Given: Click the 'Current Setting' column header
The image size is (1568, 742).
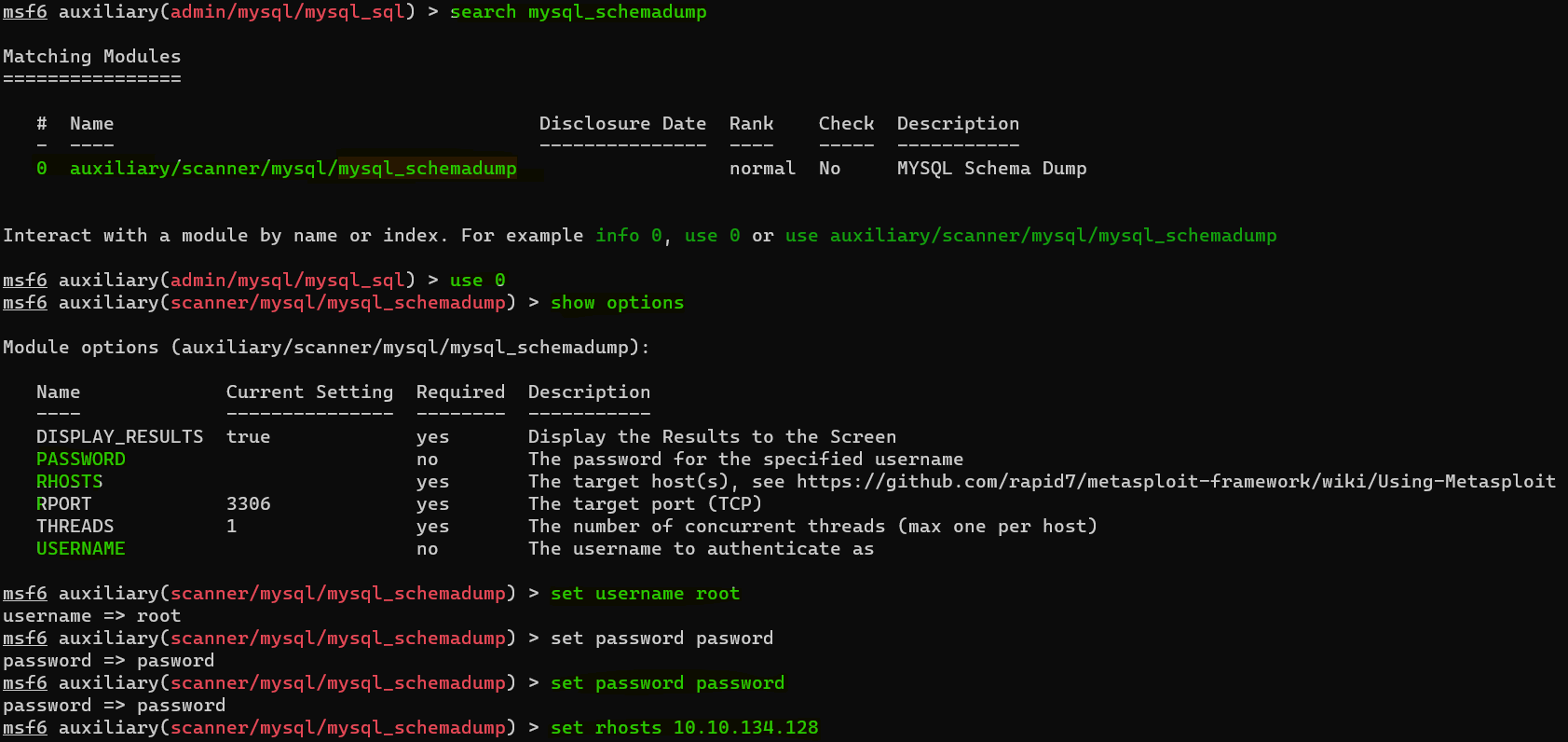Looking at the screenshot, I should 309,392.
